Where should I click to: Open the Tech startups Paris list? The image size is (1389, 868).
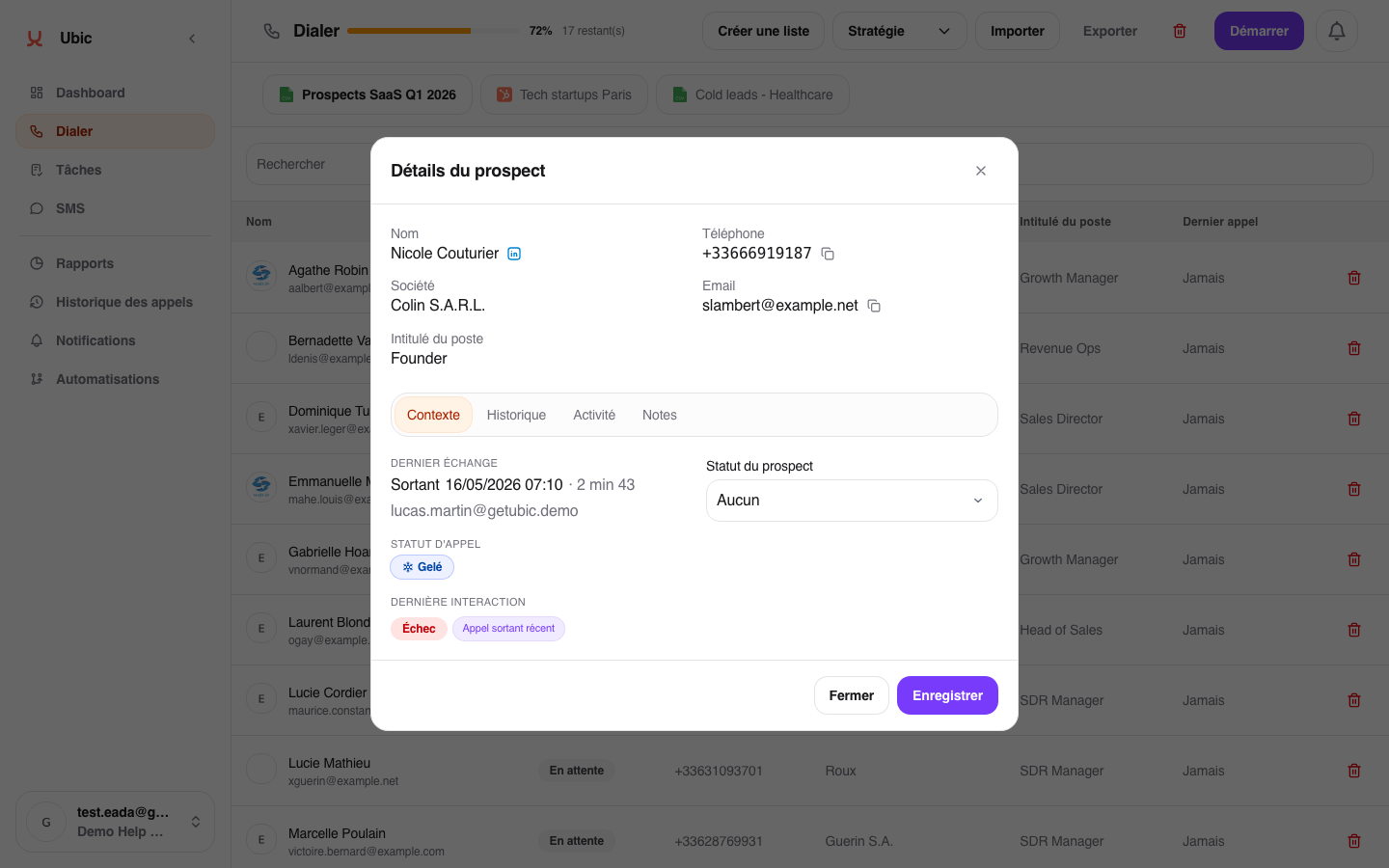(564, 95)
